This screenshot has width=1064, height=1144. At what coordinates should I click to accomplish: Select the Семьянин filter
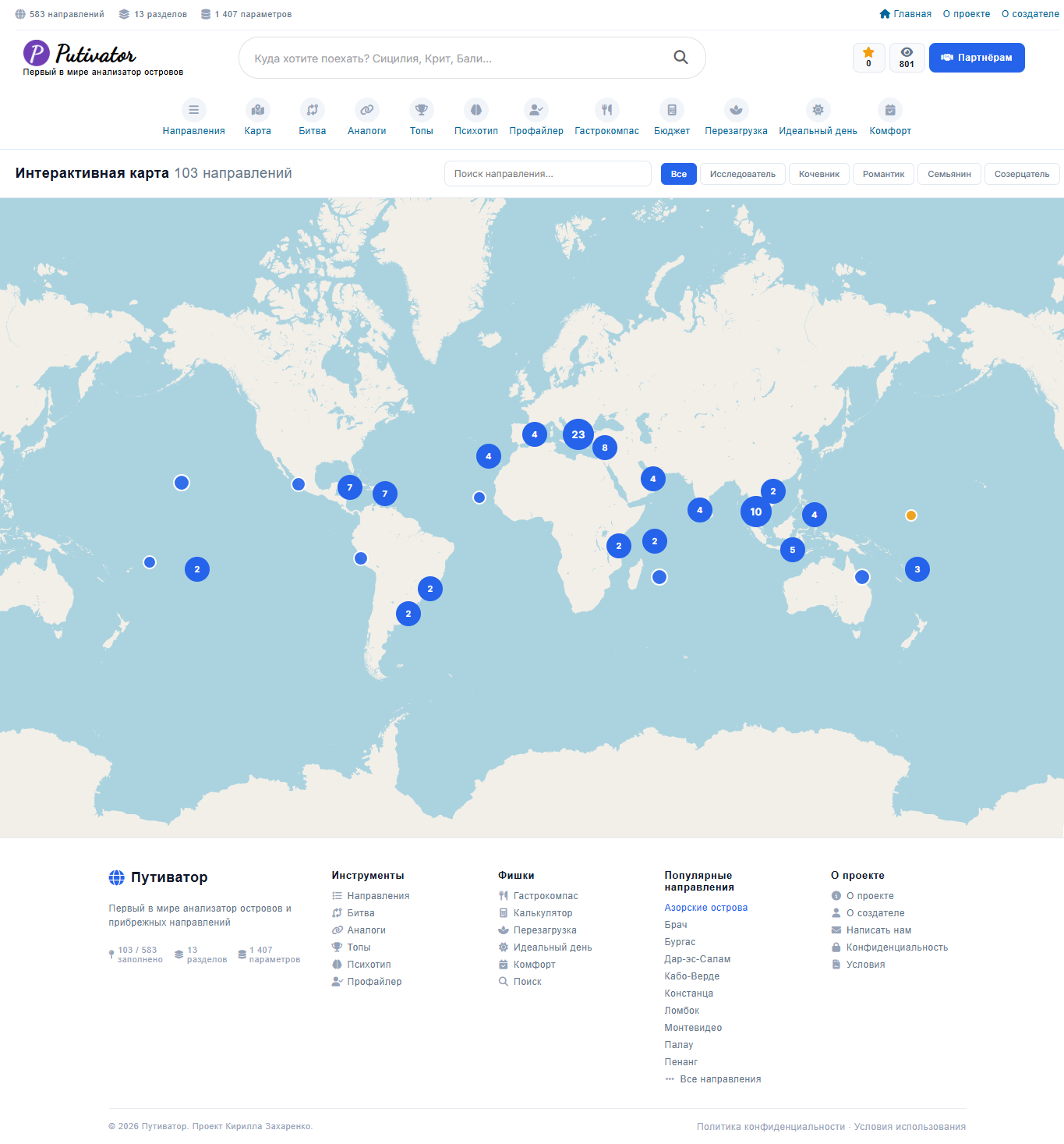(949, 174)
